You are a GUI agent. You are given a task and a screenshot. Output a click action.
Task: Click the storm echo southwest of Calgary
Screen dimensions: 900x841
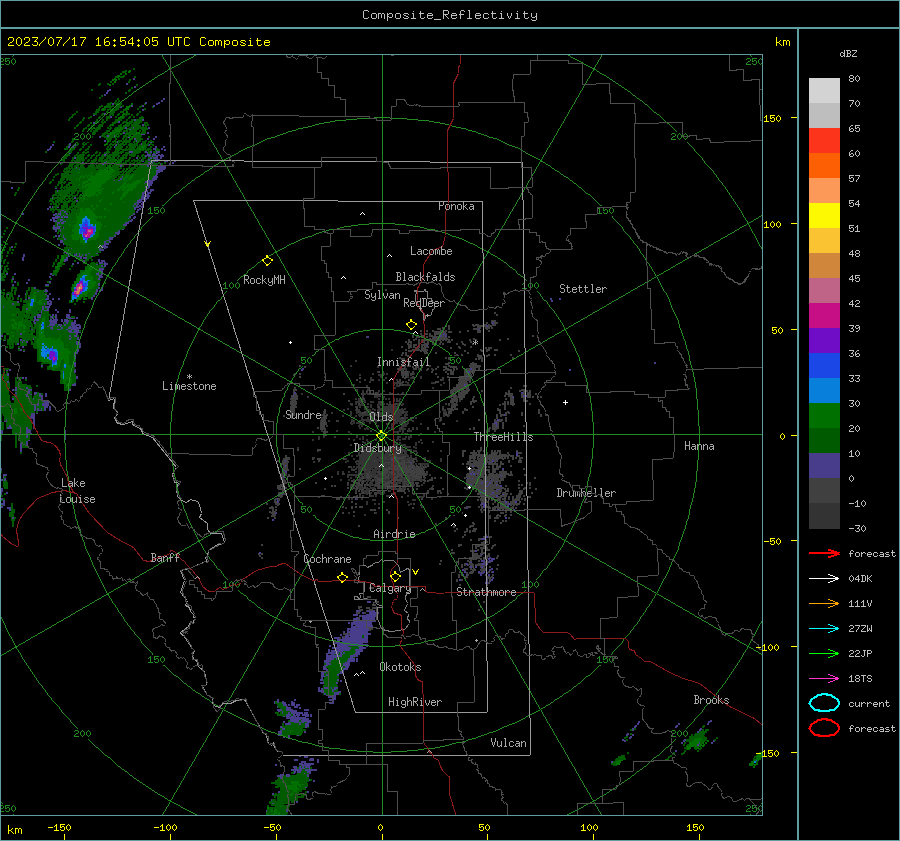(347, 652)
